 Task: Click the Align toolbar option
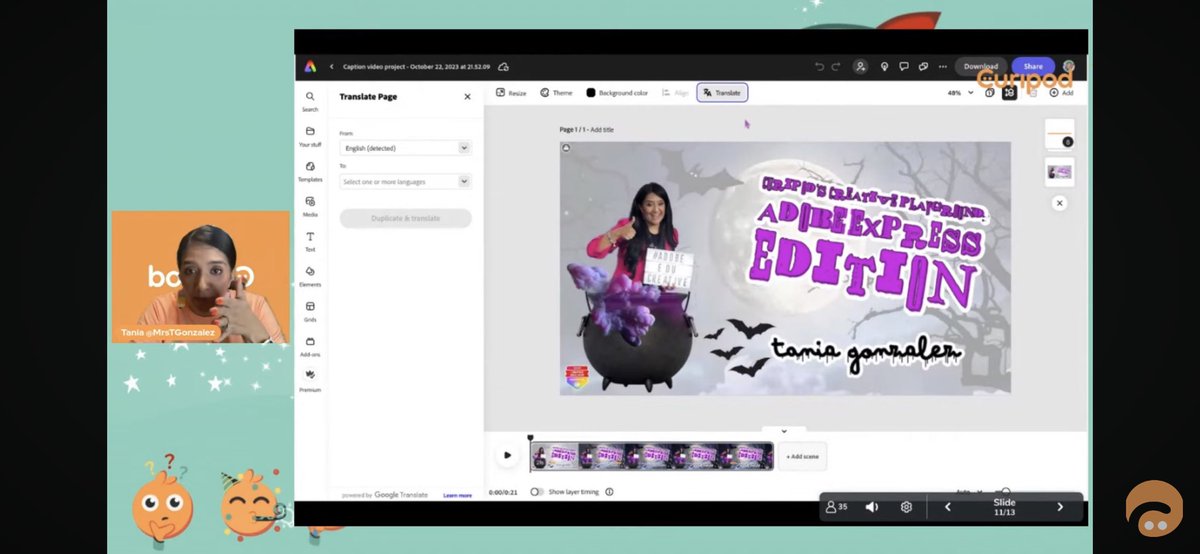[675, 93]
